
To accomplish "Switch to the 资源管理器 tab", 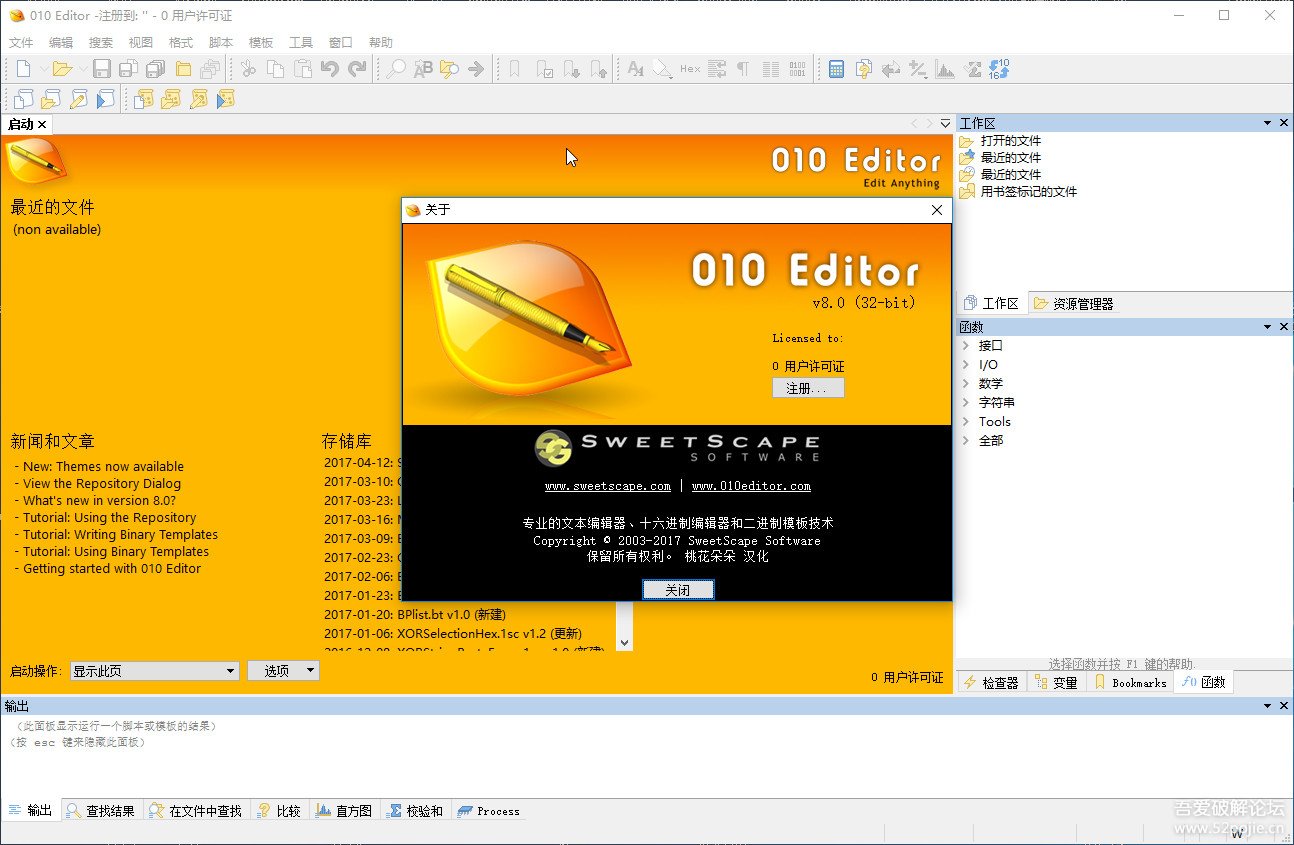I will 1073,304.
